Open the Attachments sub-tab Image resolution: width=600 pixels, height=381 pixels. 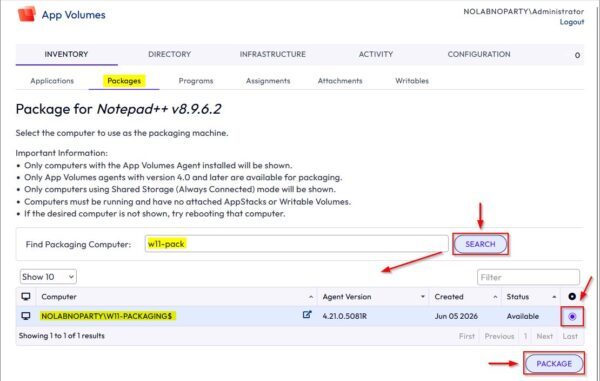(x=340, y=81)
